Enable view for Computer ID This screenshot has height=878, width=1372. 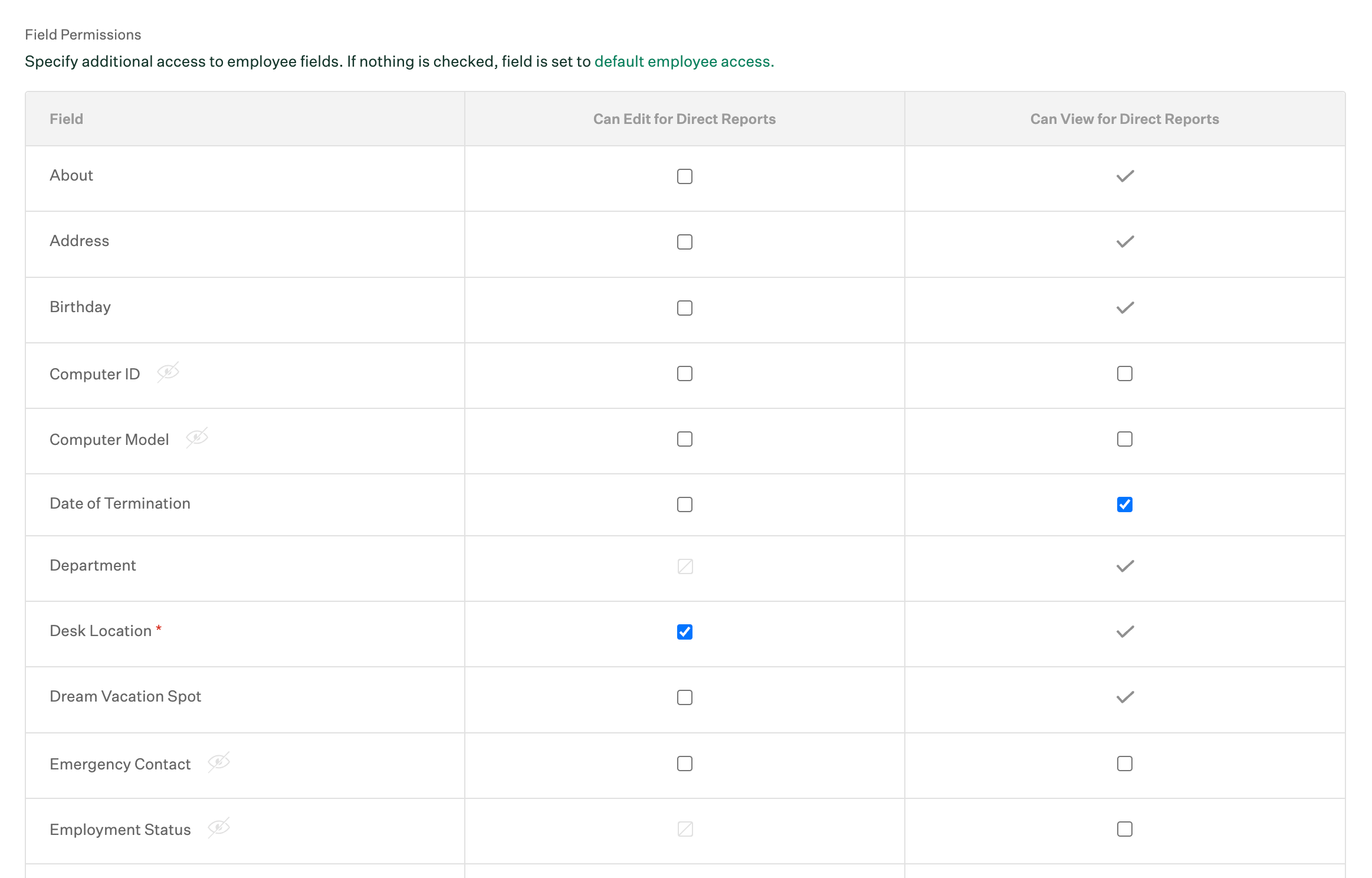pos(1125,374)
